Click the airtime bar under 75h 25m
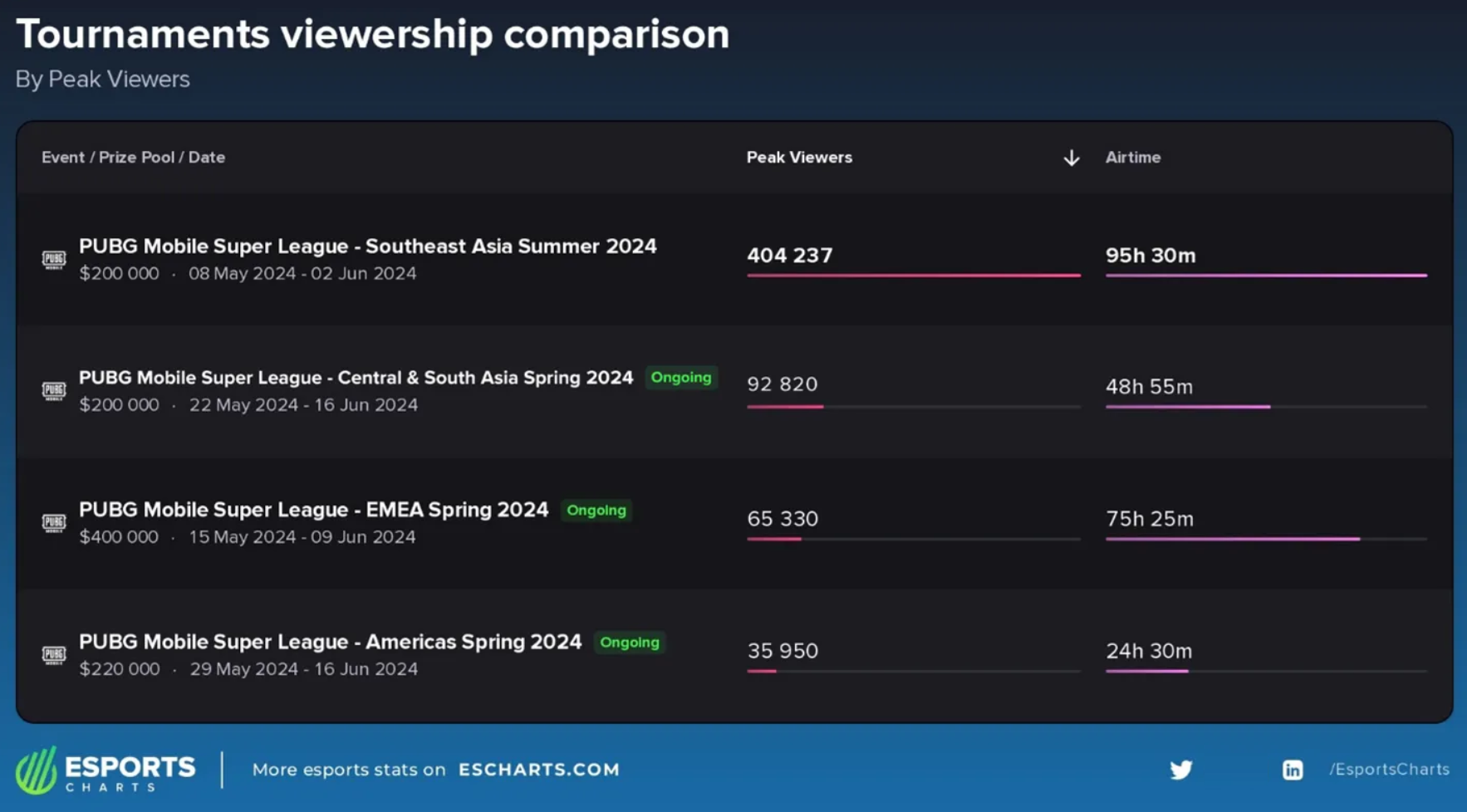The image size is (1467, 812). [1266, 539]
